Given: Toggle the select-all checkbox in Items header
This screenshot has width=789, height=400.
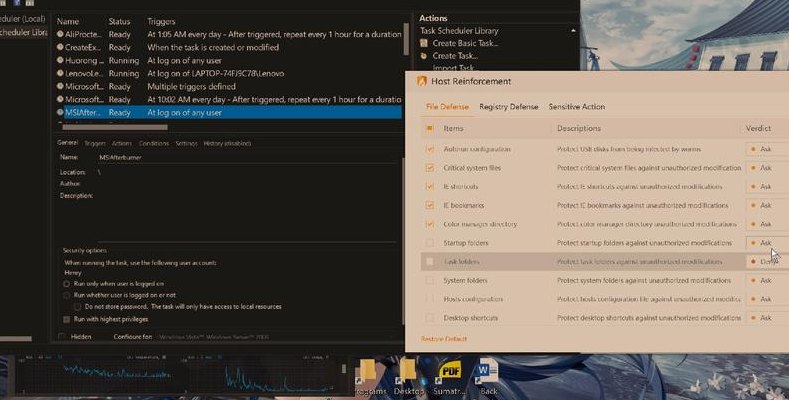Looking at the screenshot, I should click(x=429, y=128).
